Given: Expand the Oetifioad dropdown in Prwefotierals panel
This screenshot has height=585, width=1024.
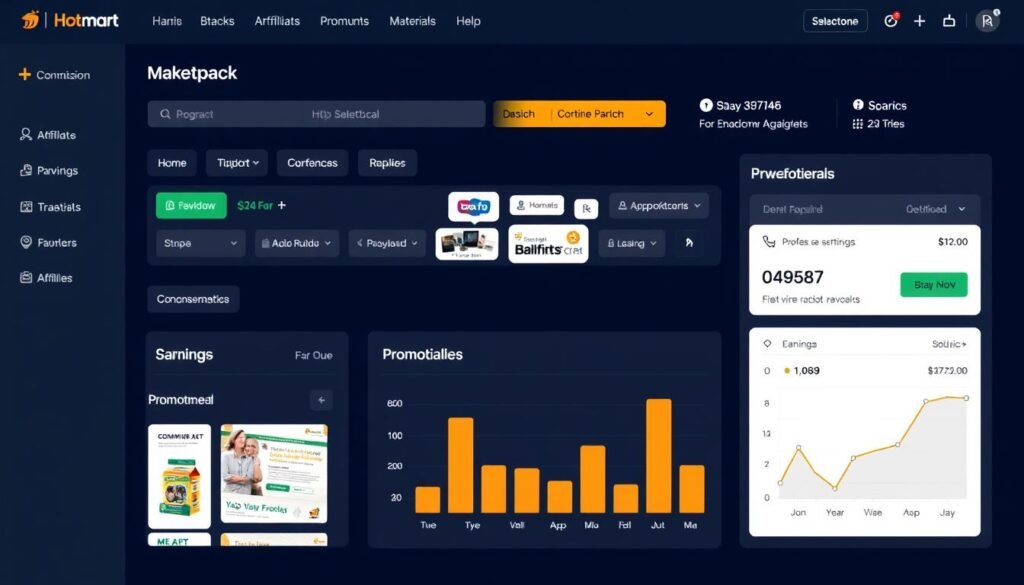Looking at the screenshot, I should pyautogui.click(x=936, y=209).
